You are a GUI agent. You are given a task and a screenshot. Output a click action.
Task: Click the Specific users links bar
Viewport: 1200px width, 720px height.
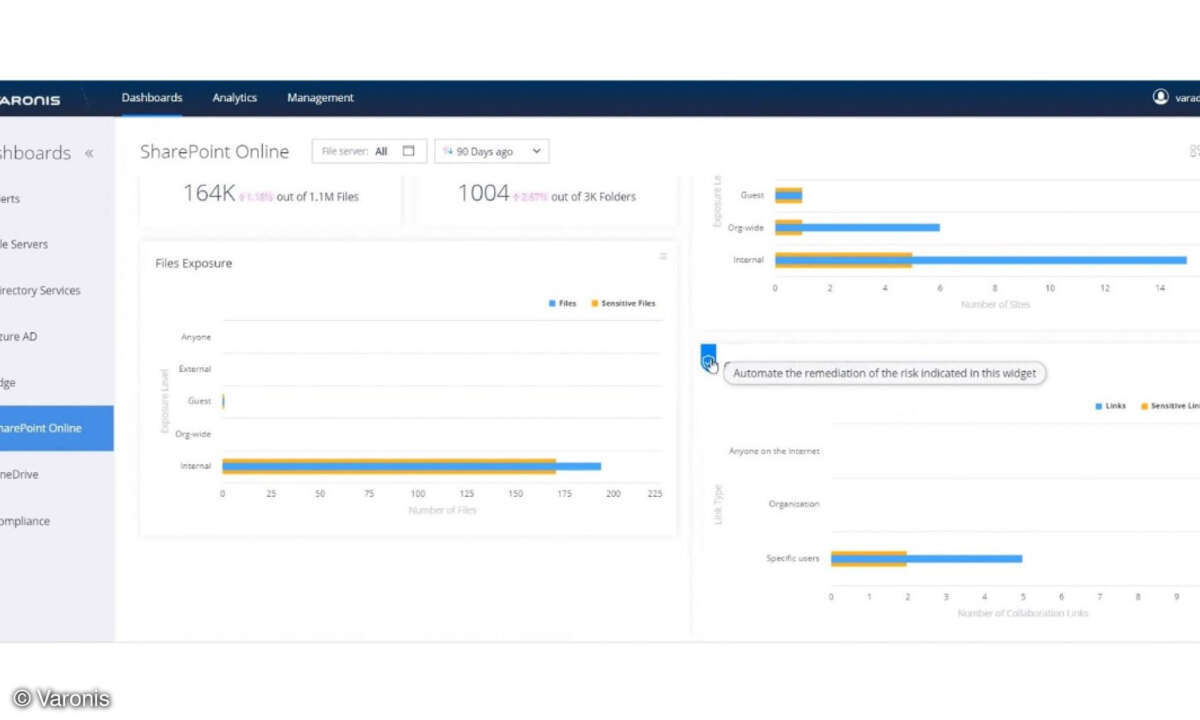tap(926, 558)
